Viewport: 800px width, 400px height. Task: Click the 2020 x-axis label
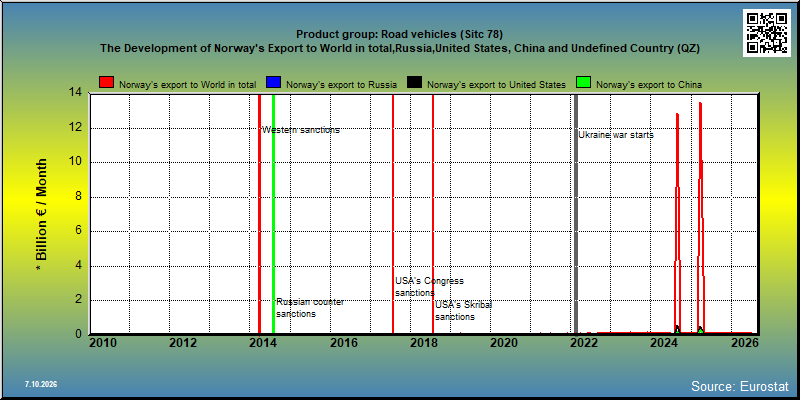pos(504,343)
